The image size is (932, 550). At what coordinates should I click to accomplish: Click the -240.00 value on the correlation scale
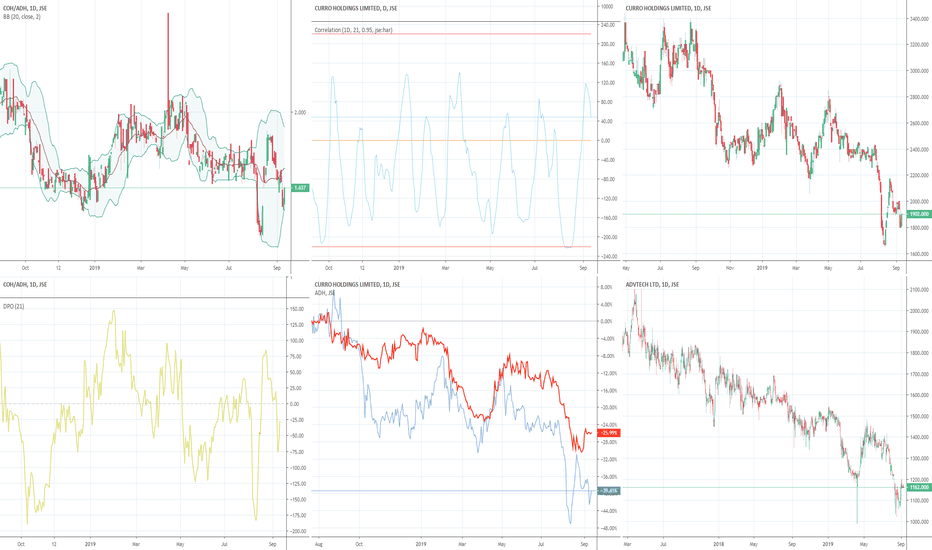[x=607, y=256]
